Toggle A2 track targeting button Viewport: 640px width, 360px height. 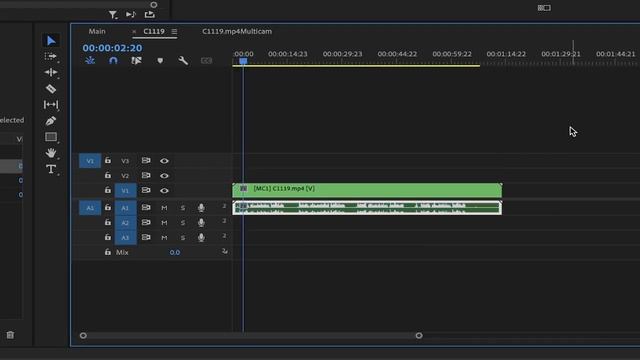coord(125,222)
